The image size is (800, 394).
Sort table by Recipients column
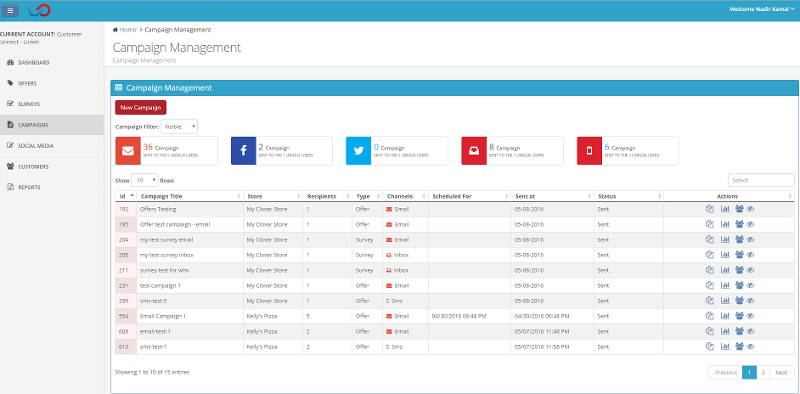[x=328, y=196]
